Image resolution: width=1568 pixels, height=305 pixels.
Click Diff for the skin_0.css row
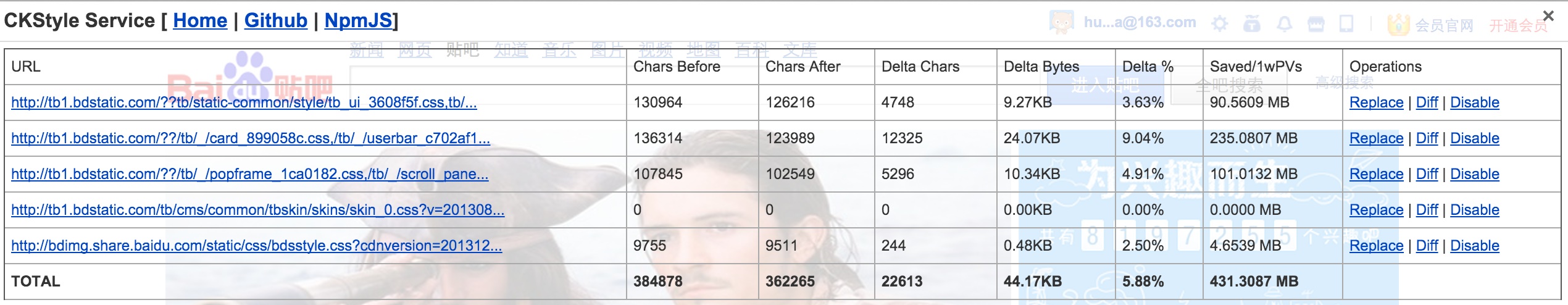1427,210
